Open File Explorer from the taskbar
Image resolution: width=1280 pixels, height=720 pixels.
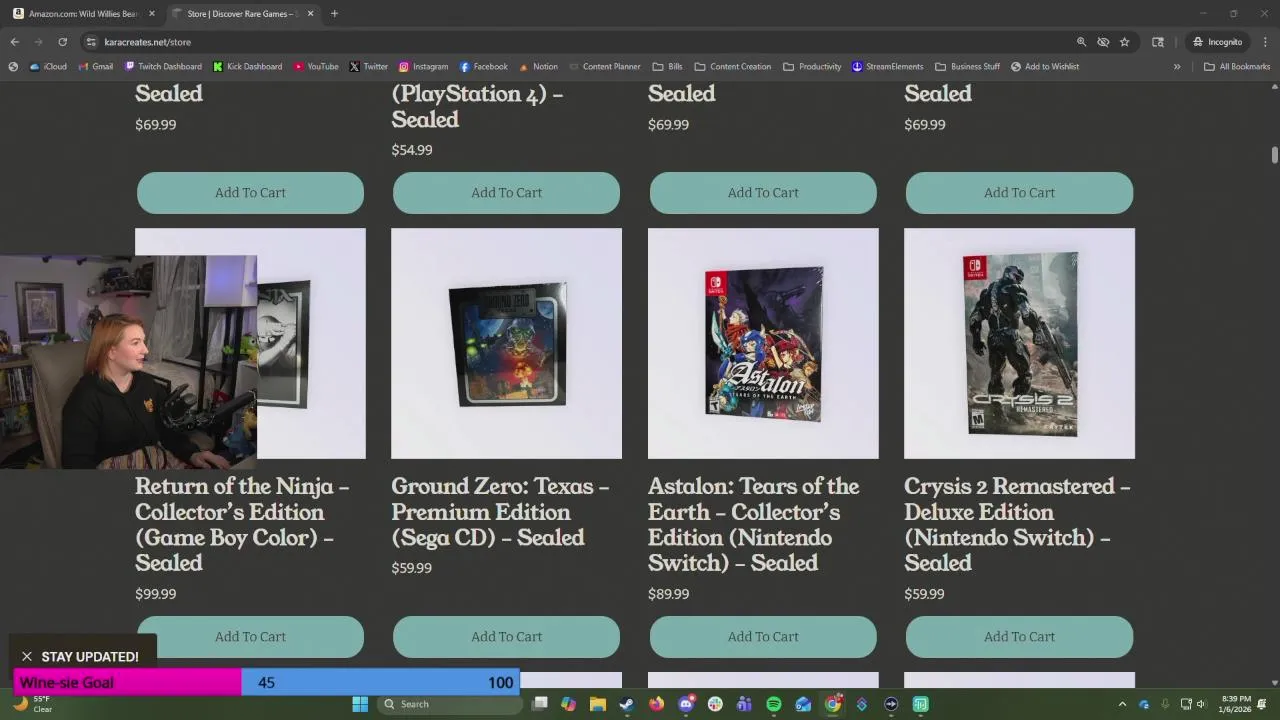(597, 704)
